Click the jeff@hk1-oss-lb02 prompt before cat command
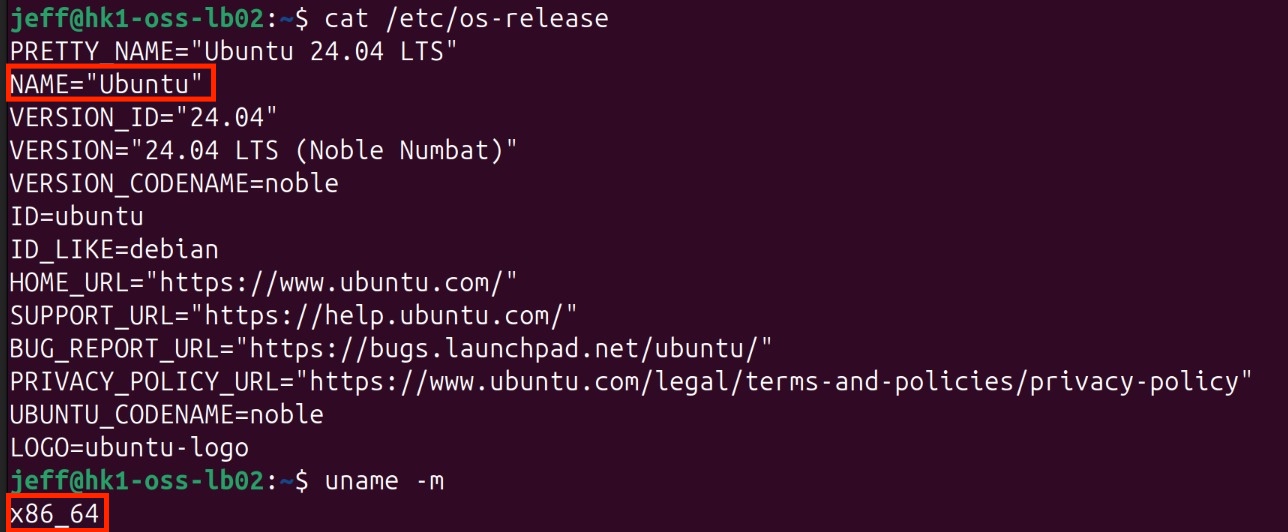This screenshot has width=1288, height=532. pyautogui.click(x=138, y=19)
